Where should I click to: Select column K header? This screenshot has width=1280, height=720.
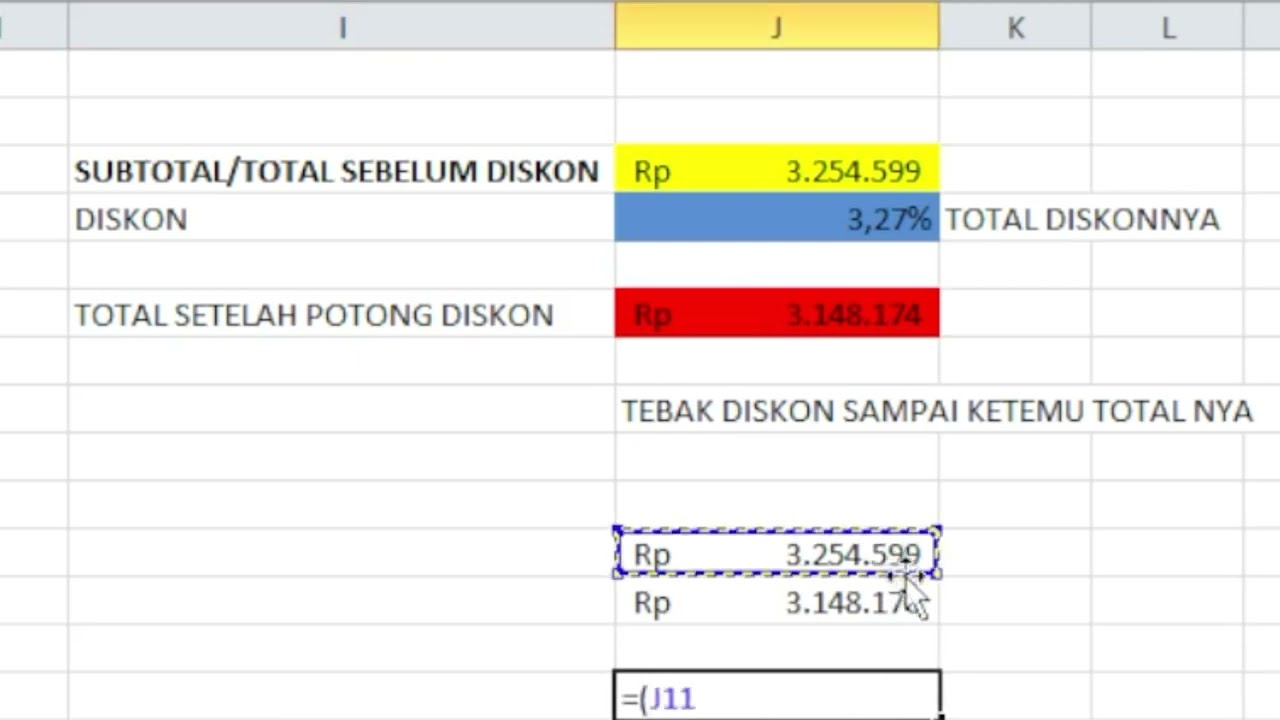click(x=1015, y=27)
